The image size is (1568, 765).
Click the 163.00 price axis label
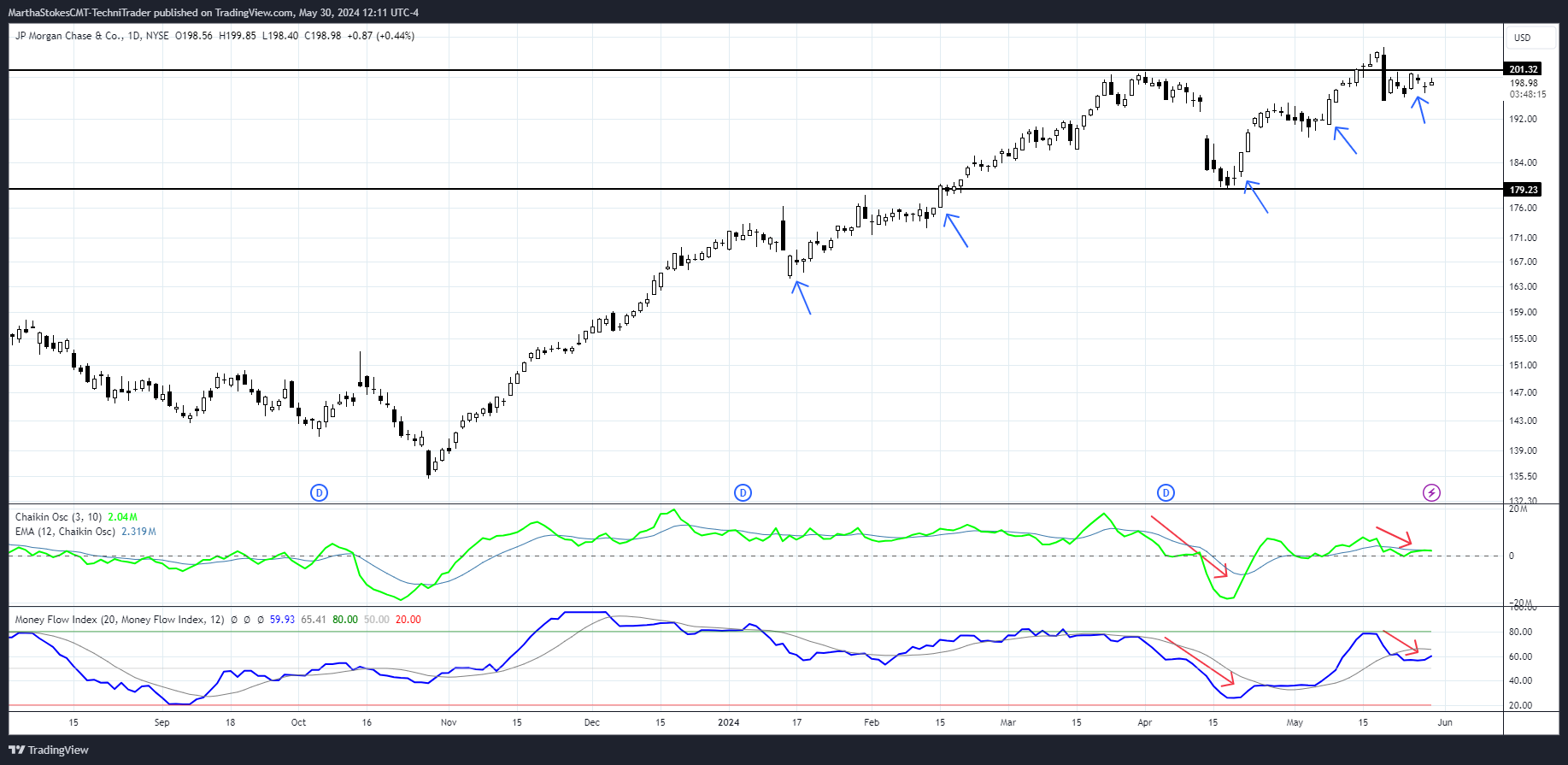[x=1524, y=286]
